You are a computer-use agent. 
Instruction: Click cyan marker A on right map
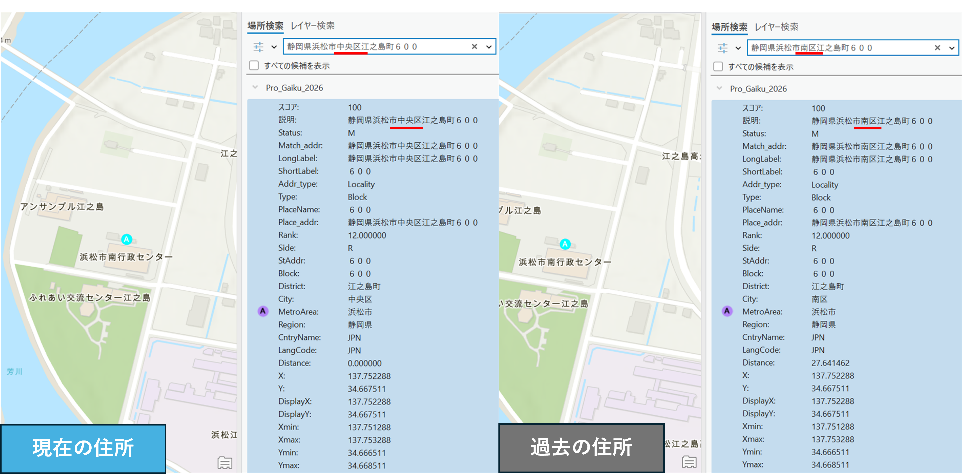tap(565, 243)
